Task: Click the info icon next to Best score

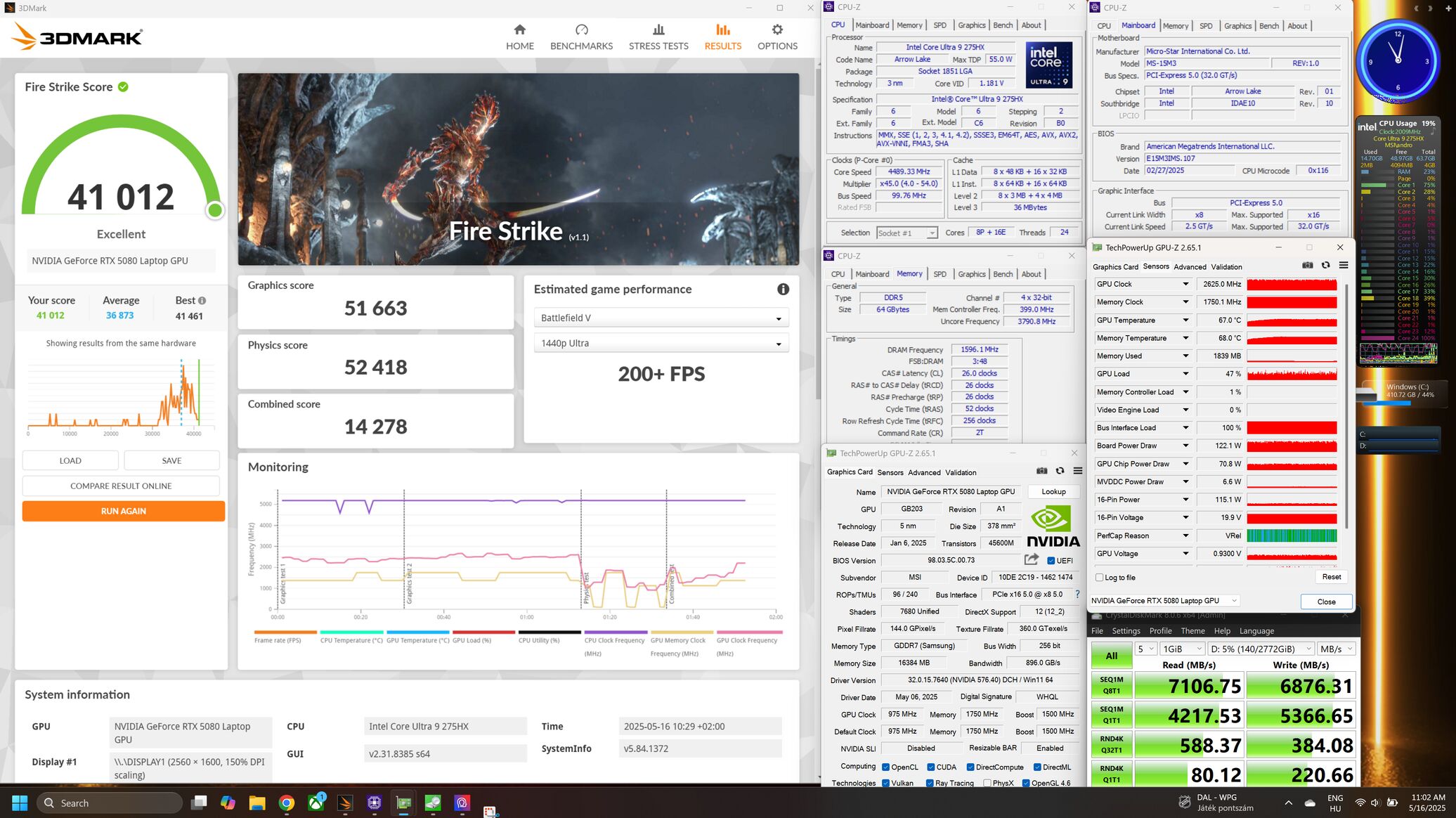Action: [202, 300]
